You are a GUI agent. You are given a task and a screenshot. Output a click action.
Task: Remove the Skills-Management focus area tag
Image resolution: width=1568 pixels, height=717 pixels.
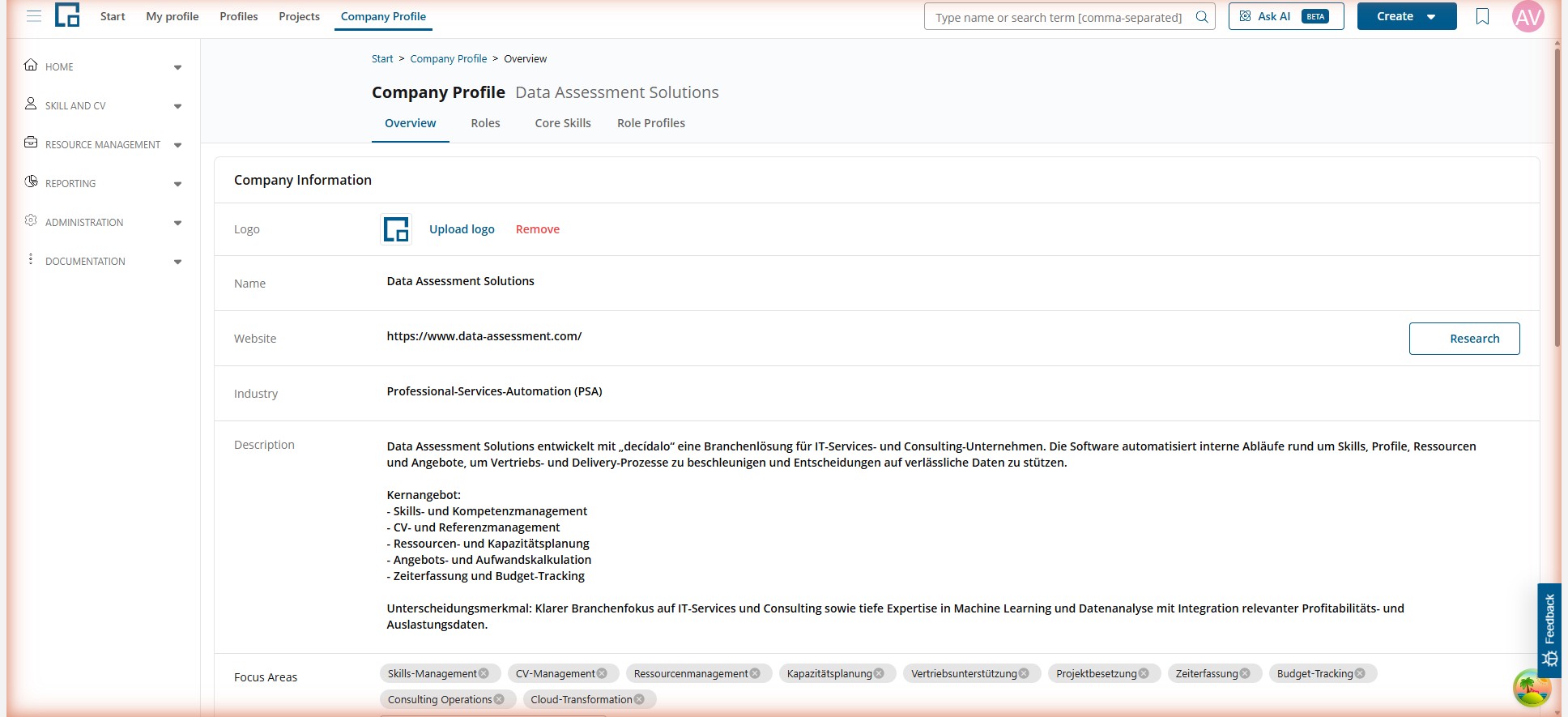[x=484, y=673]
